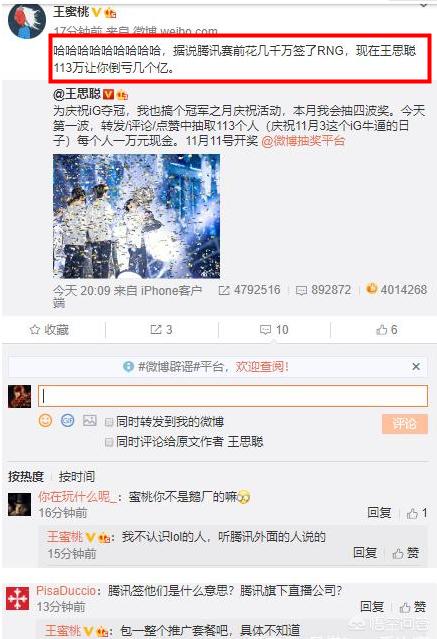This screenshot has height=639, width=437.
Task: Open the @微博抽奖平台 link
Action: click(x=303, y=141)
